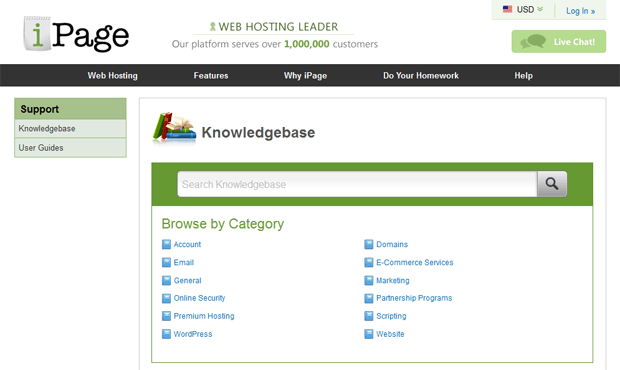The image size is (620, 370).
Task: Click the book icon beside Online Security
Action: click(x=166, y=298)
